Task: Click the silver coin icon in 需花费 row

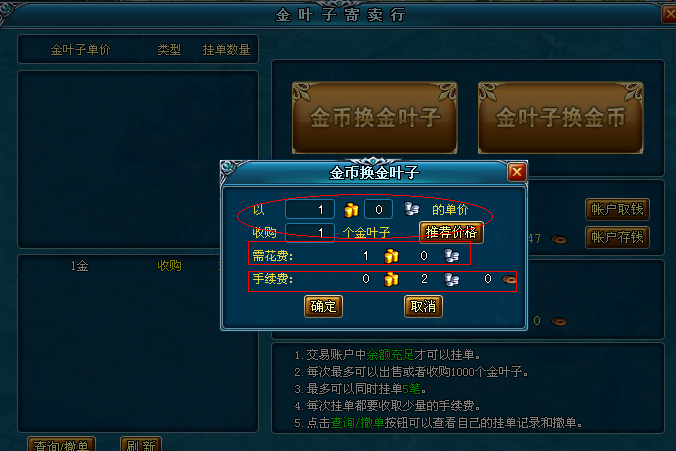Action: (x=451, y=256)
